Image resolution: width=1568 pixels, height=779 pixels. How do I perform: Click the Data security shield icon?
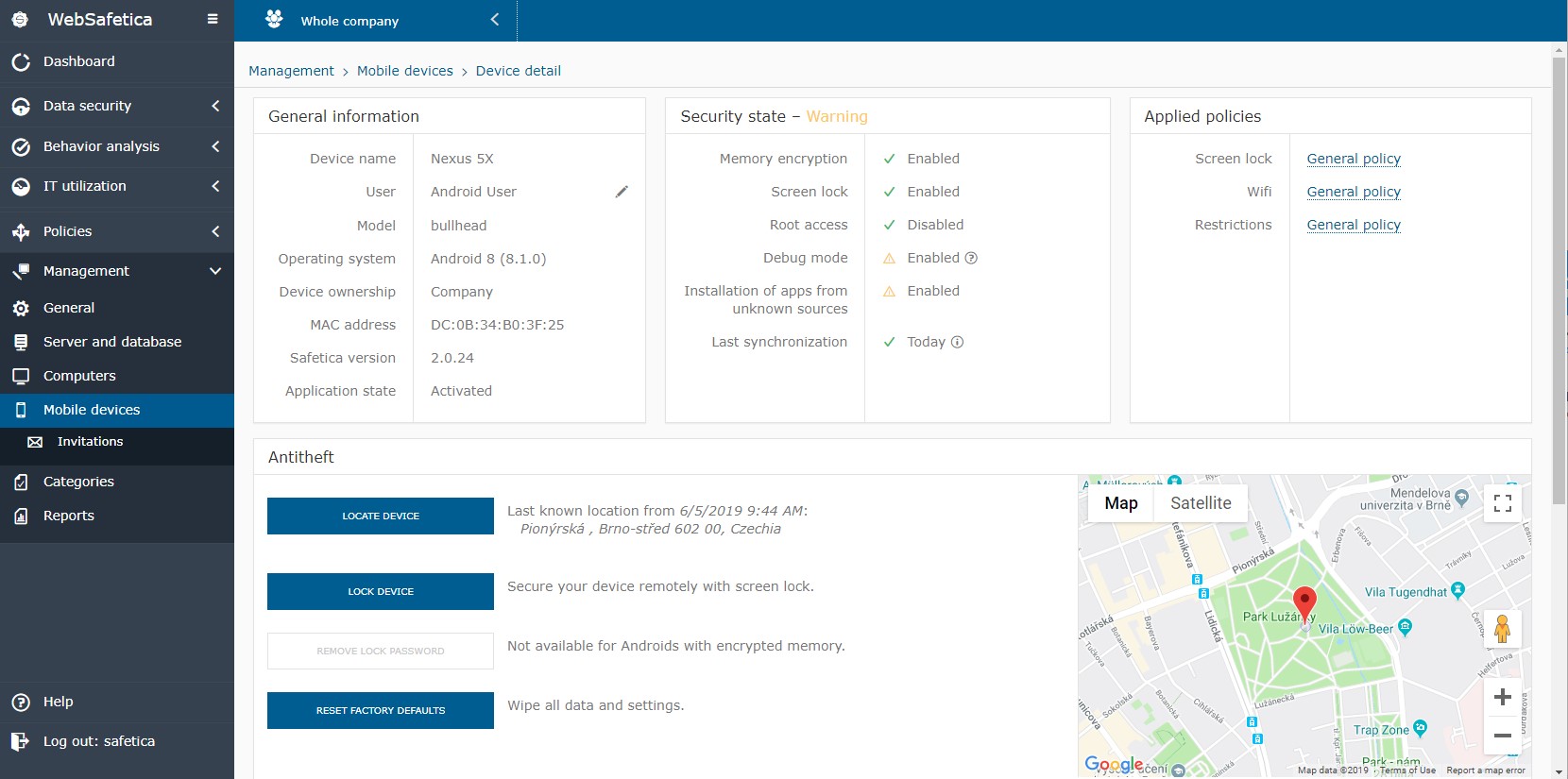[21, 107]
